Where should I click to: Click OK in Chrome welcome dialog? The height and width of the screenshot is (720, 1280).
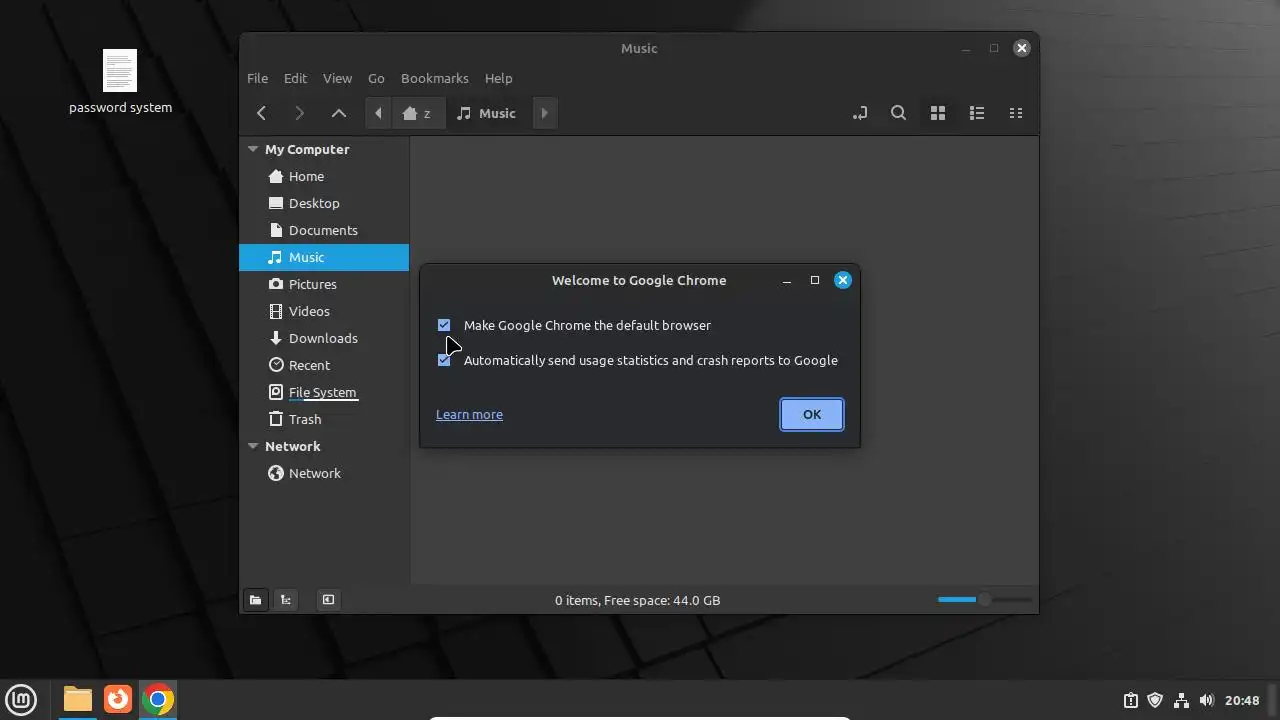(812, 414)
